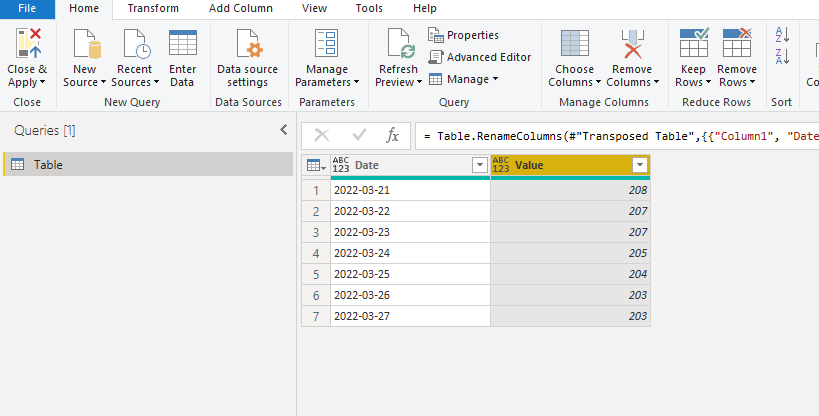Sort descending with Z-A icon
Screen dimensions: 819x416
[782, 56]
